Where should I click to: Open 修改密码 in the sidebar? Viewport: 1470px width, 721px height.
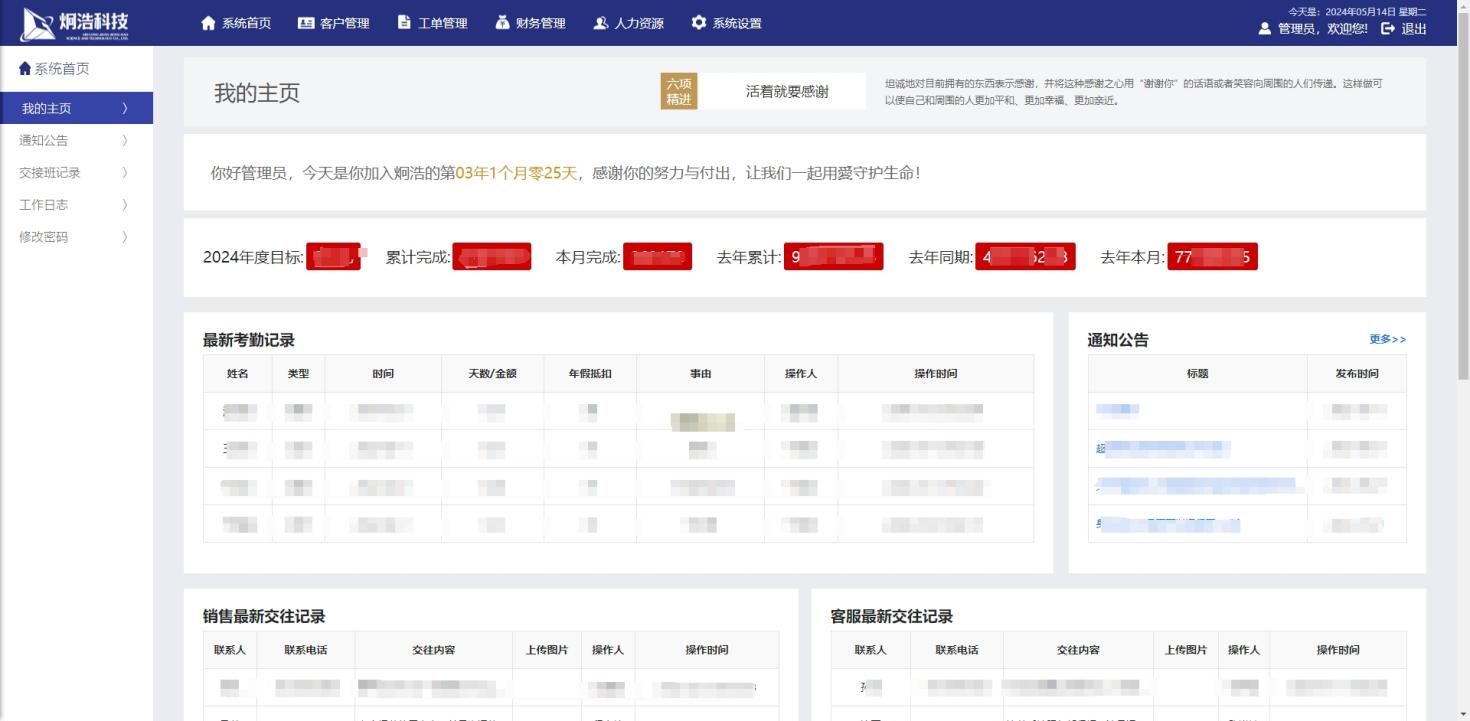point(44,237)
